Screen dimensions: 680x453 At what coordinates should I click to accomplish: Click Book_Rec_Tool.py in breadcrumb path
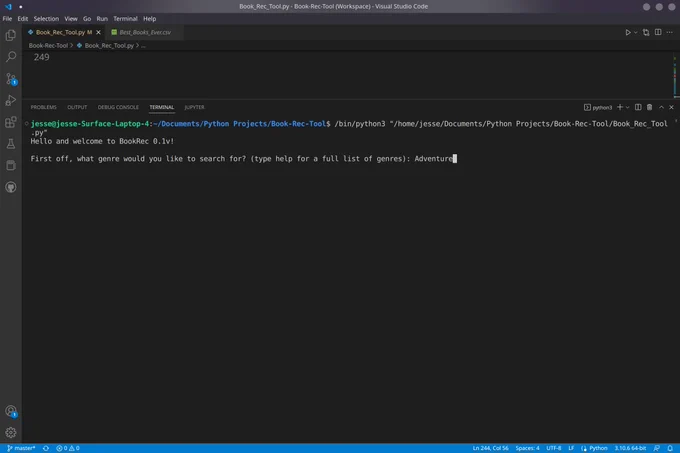coord(109,46)
